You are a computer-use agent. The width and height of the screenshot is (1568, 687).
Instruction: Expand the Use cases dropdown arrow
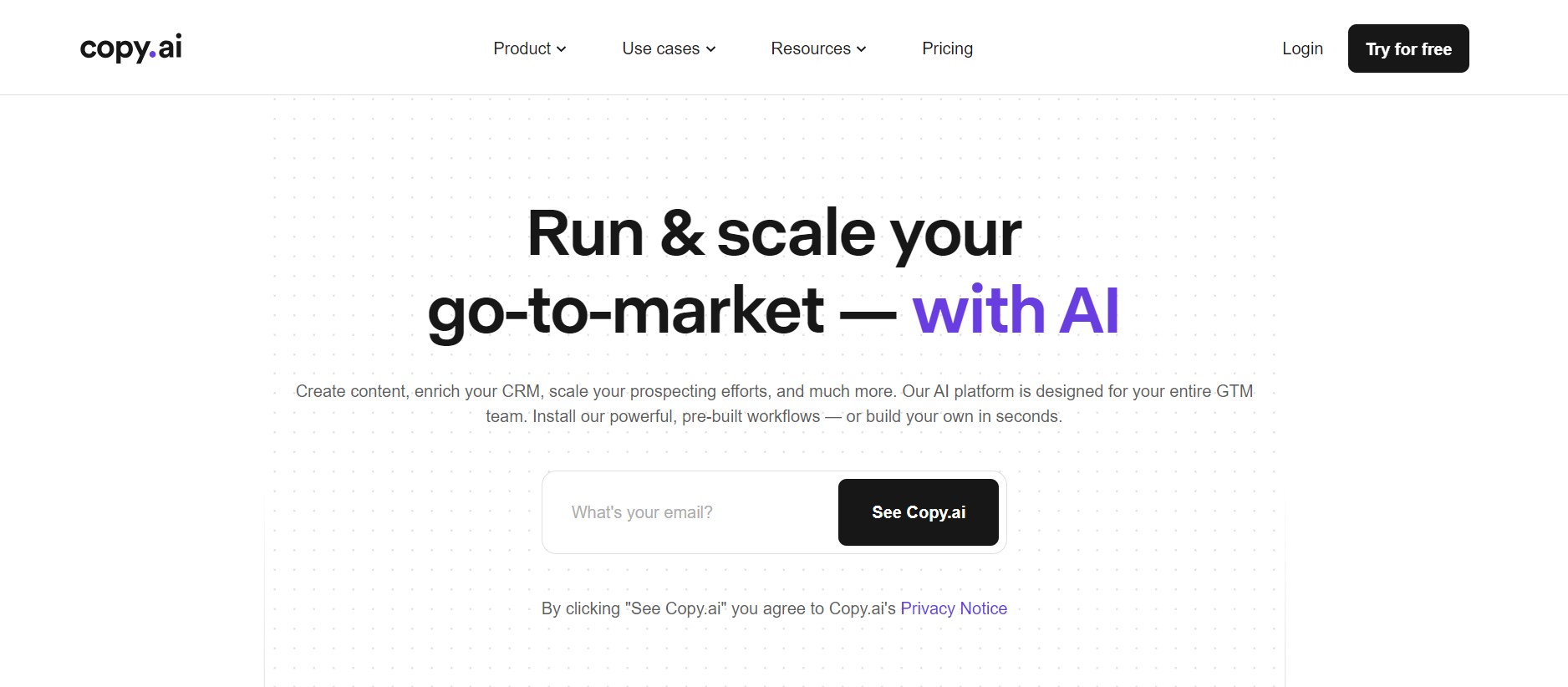pyautogui.click(x=711, y=49)
